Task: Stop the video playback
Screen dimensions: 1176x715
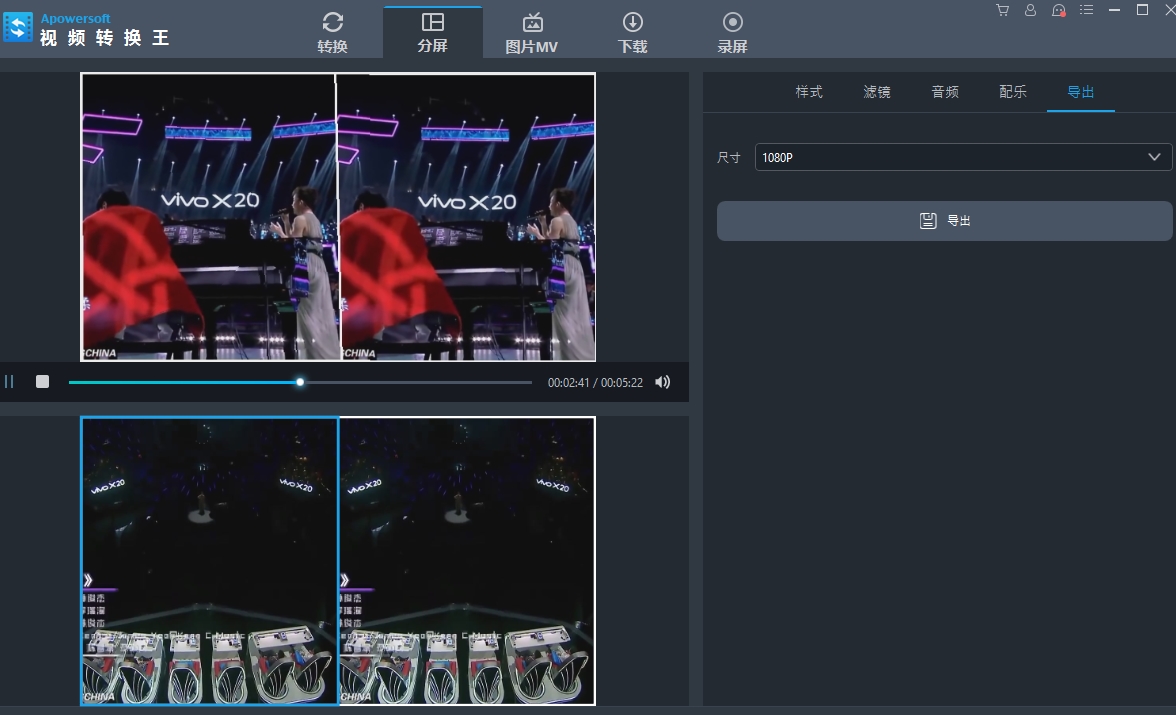Action: coord(42,382)
